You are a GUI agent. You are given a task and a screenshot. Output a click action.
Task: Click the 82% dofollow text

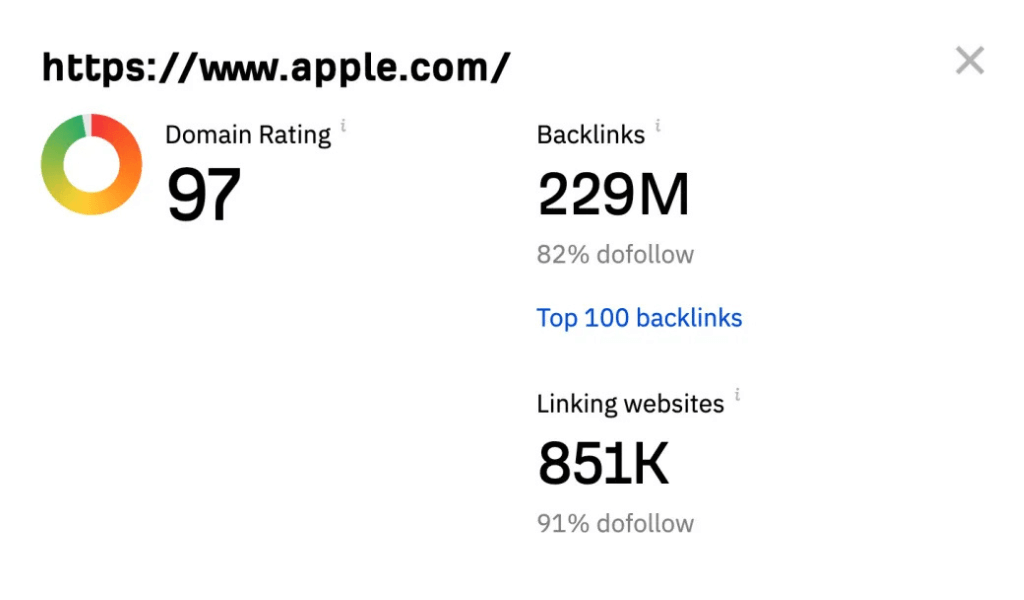[x=615, y=255]
